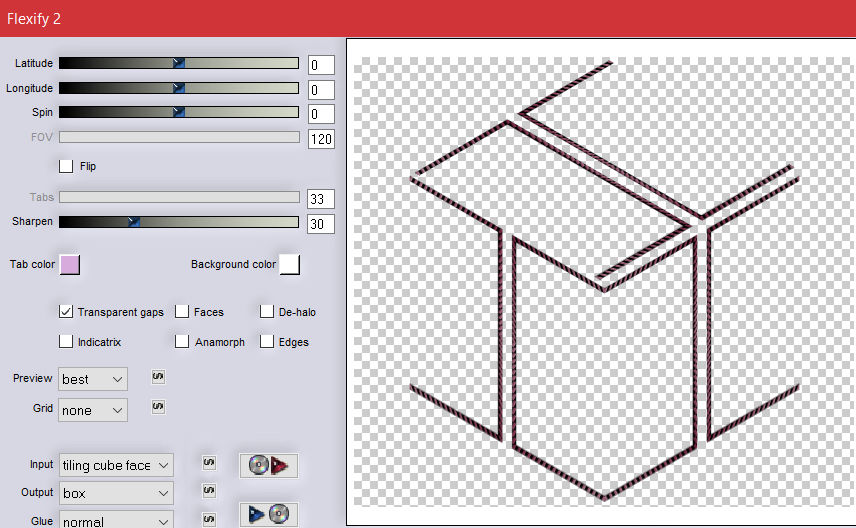The height and width of the screenshot is (528, 856).
Task: Click the lock icon beside Output dropdown
Action: (x=209, y=490)
